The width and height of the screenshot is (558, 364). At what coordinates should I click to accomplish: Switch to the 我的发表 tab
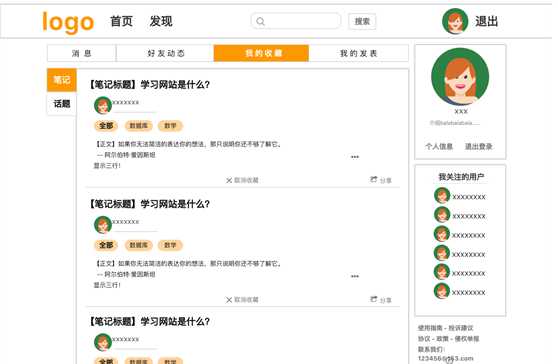(358, 53)
